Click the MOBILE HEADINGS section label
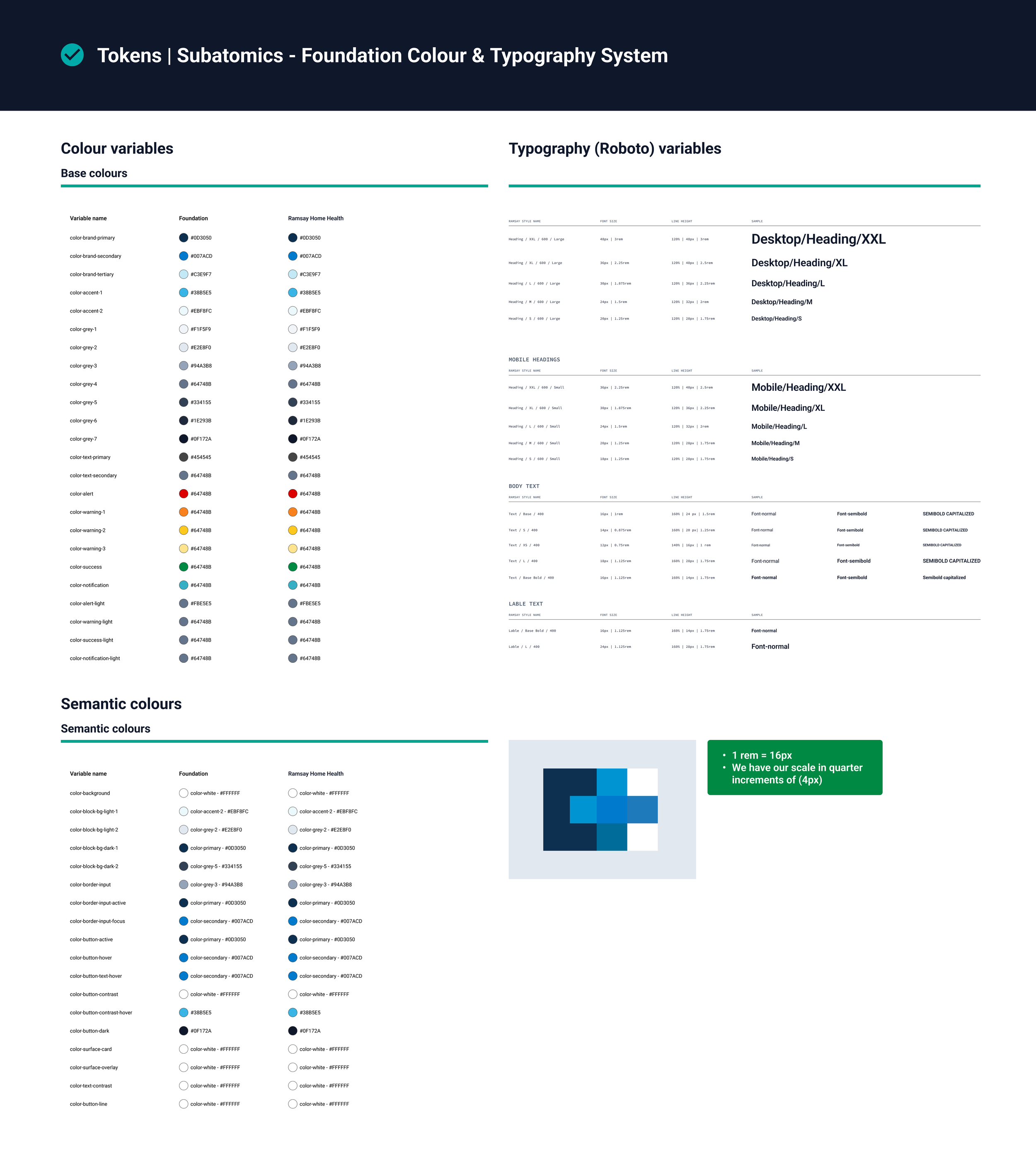 (534, 360)
